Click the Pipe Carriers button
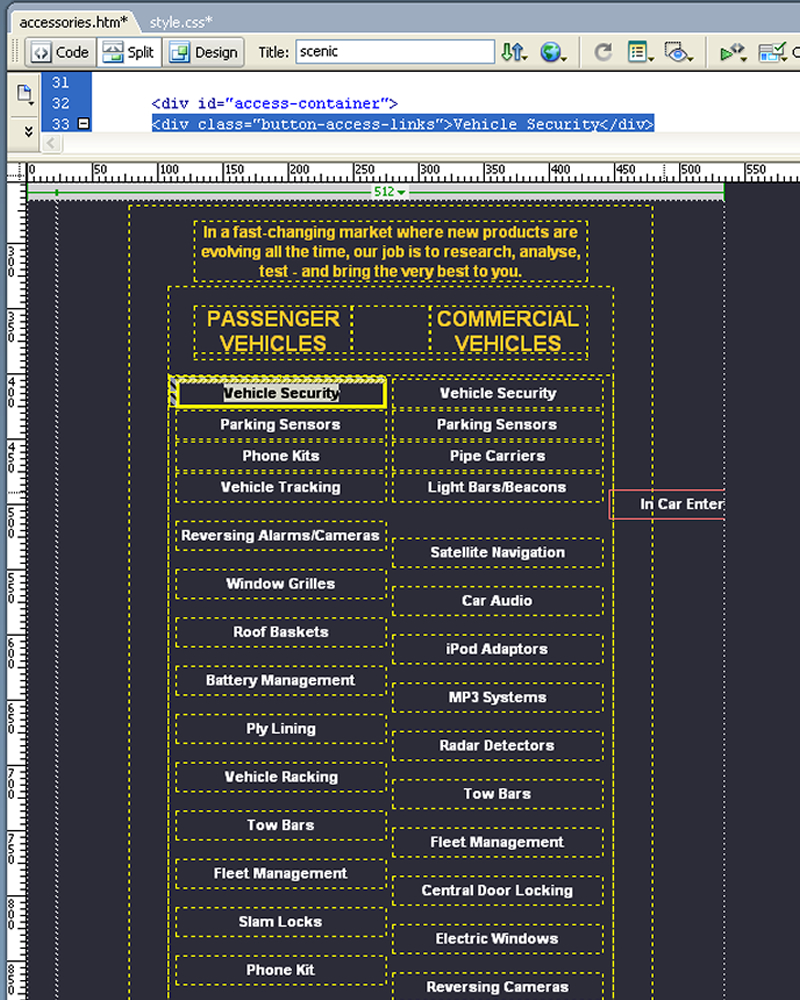 [498, 455]
